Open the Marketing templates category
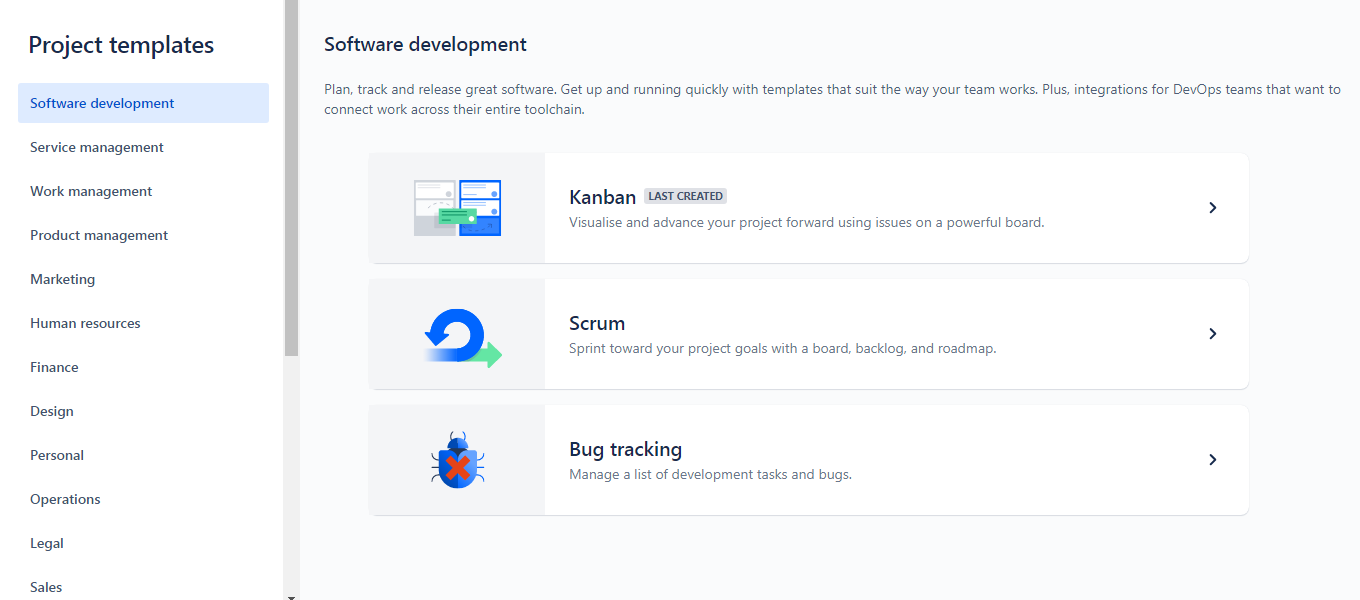Viewport: 1360px width, 600px height. 143,279
